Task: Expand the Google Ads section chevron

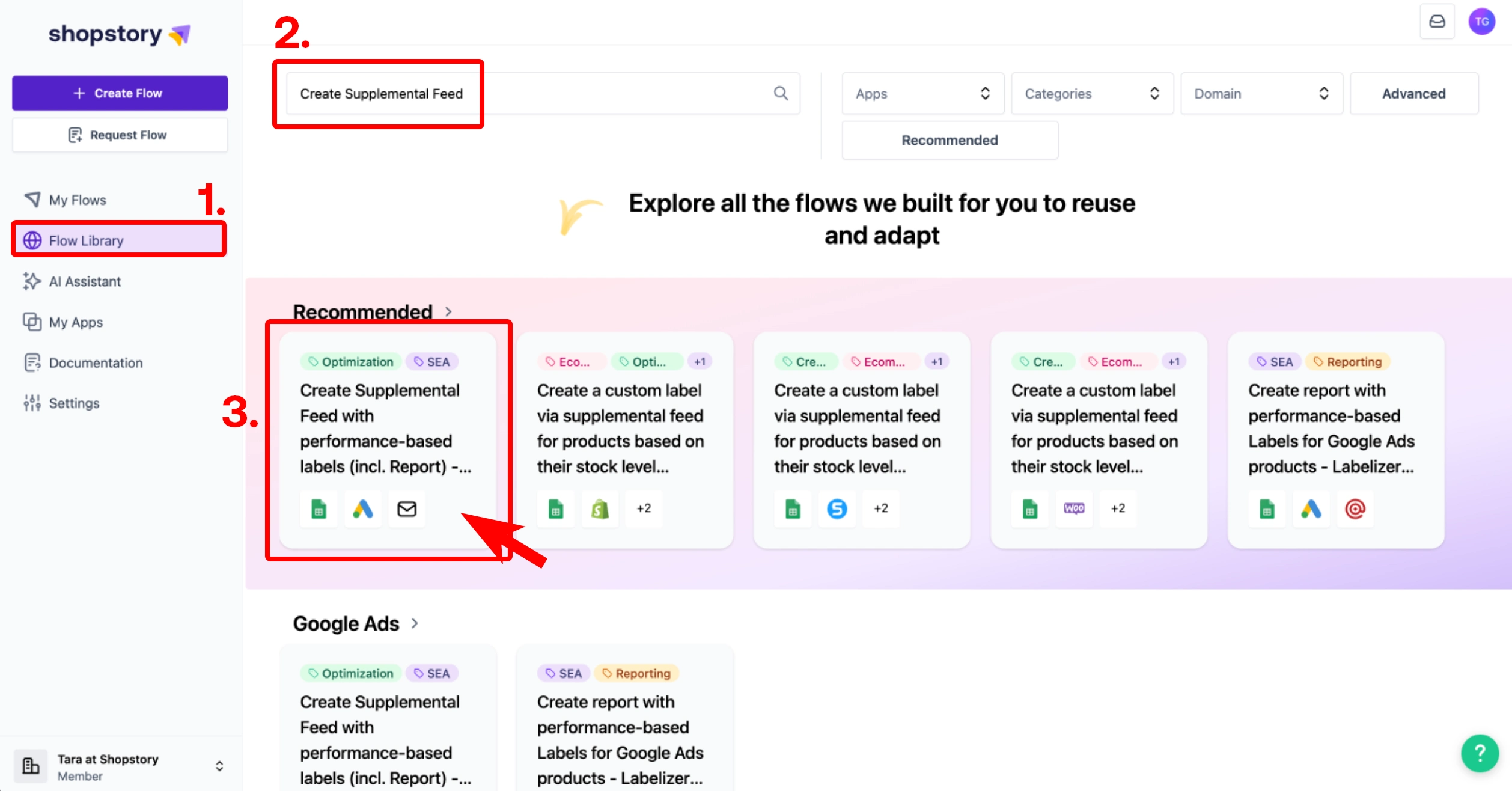Action: pos(415,623)
